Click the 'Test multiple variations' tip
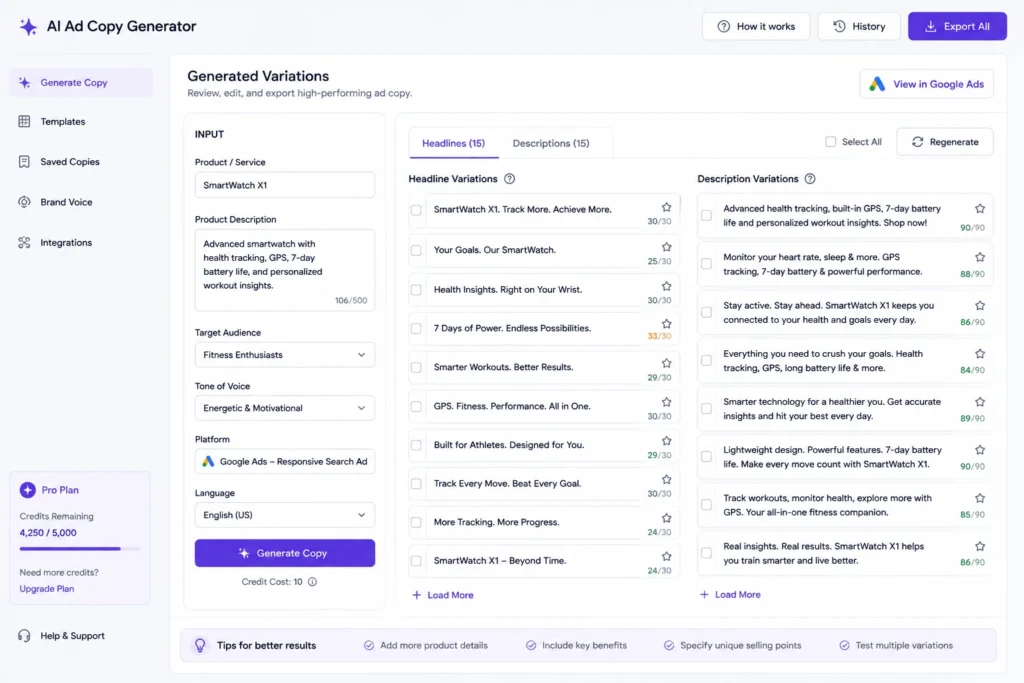Viewport: 1024px width, 683px height. point(896,645)
